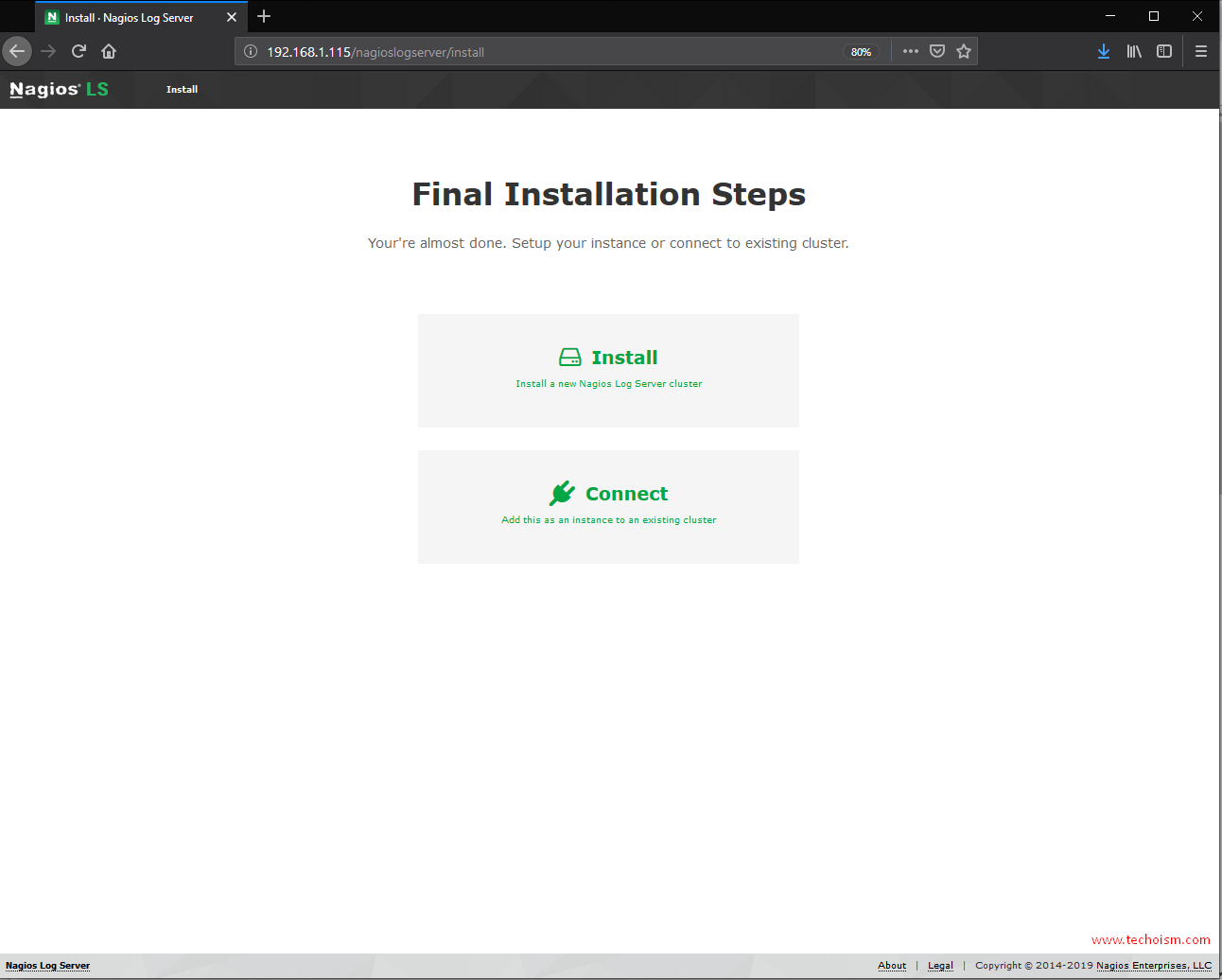Open site information icon in address bar
Viewport: 1222px width, 980px height.
pos(251,52)
